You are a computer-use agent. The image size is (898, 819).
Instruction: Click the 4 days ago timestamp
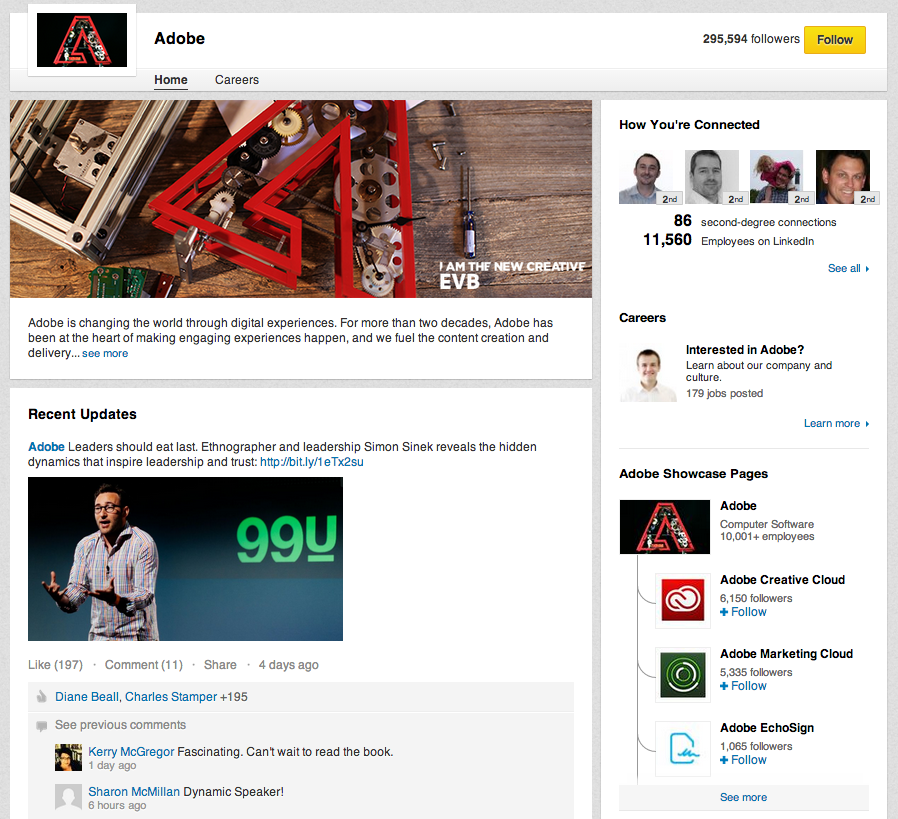(x=289, y=664)
